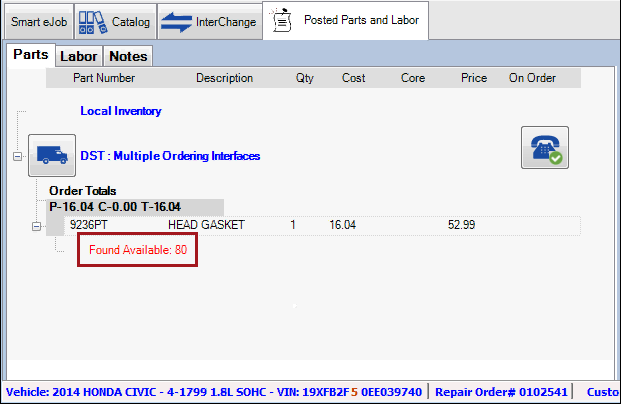Click the telephone order confirmed button

point(545,147)
